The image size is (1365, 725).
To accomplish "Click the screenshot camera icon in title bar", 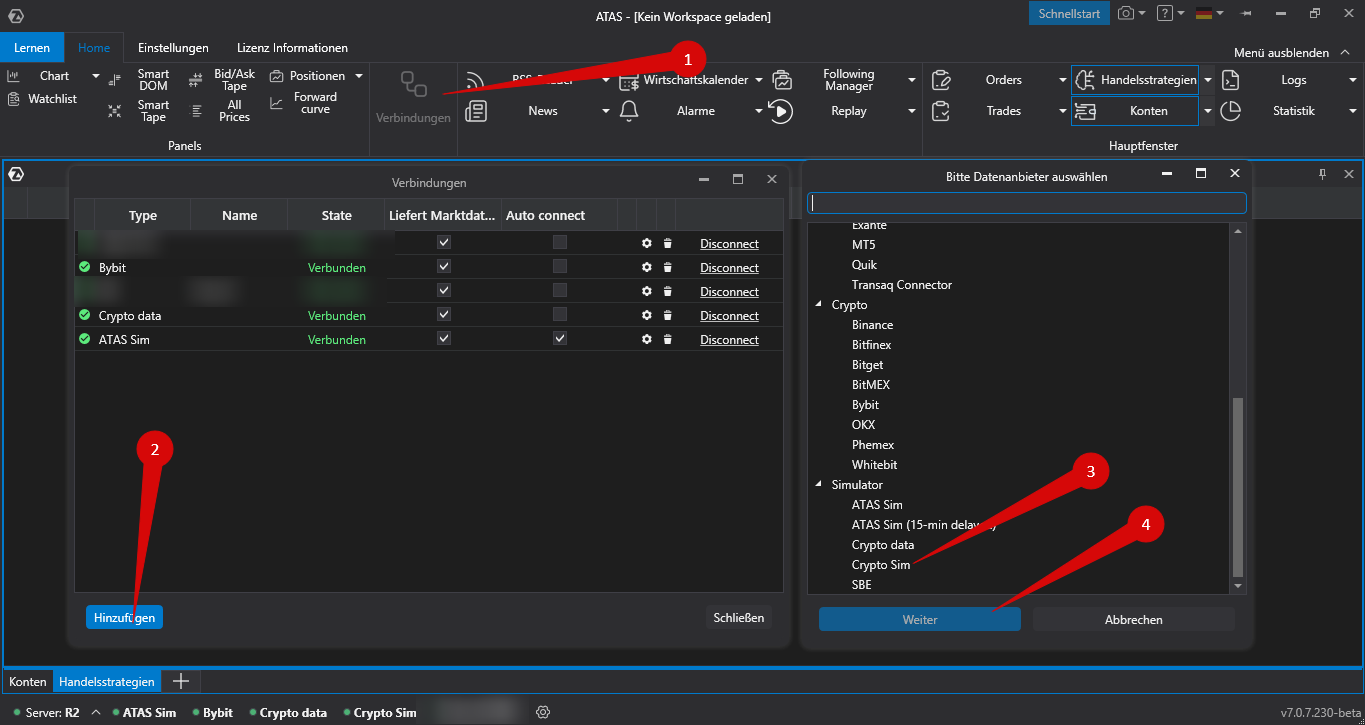I will tap(1126, 13).
